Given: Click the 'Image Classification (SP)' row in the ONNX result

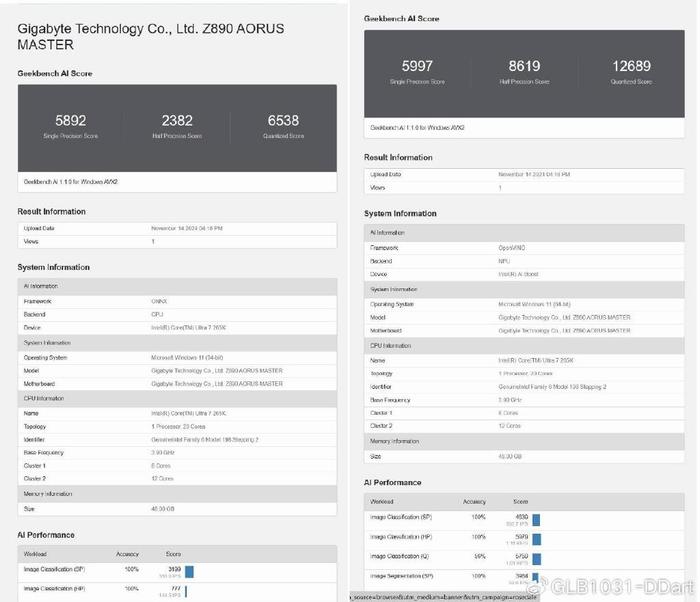Looking at the screenshot, I should tap(177, 572).
